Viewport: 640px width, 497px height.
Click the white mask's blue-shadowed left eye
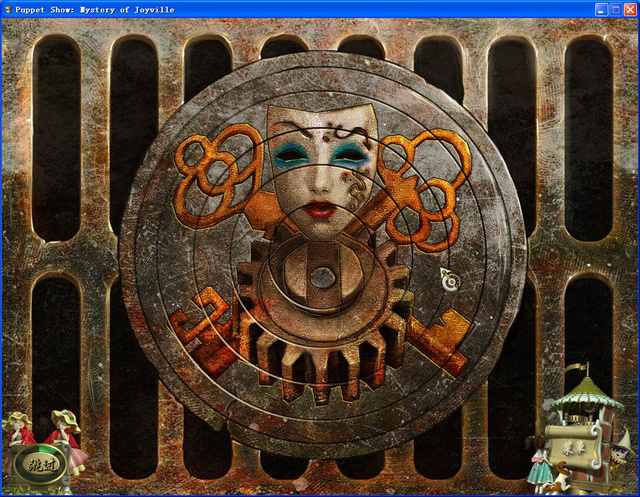pyautogui.click(x=291, y=156)
